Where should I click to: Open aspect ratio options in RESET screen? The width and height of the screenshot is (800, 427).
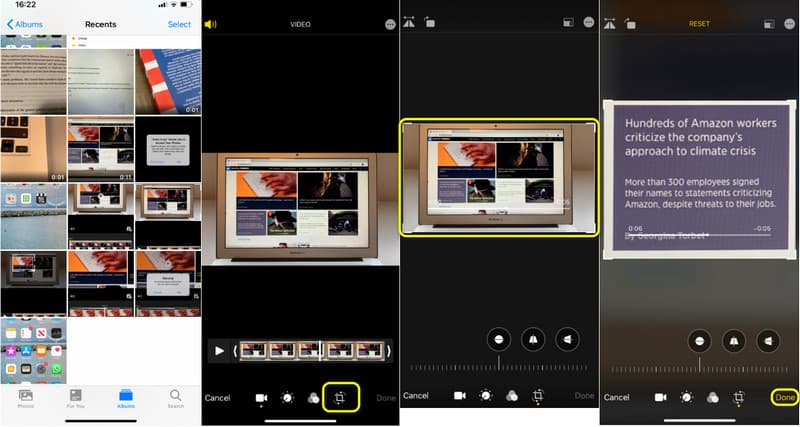coord(769,23)
